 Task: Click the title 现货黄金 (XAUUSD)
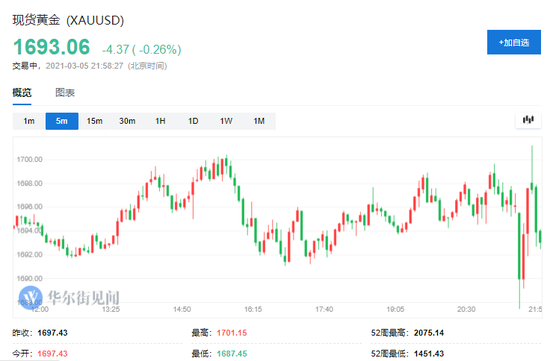pos(68,20)
